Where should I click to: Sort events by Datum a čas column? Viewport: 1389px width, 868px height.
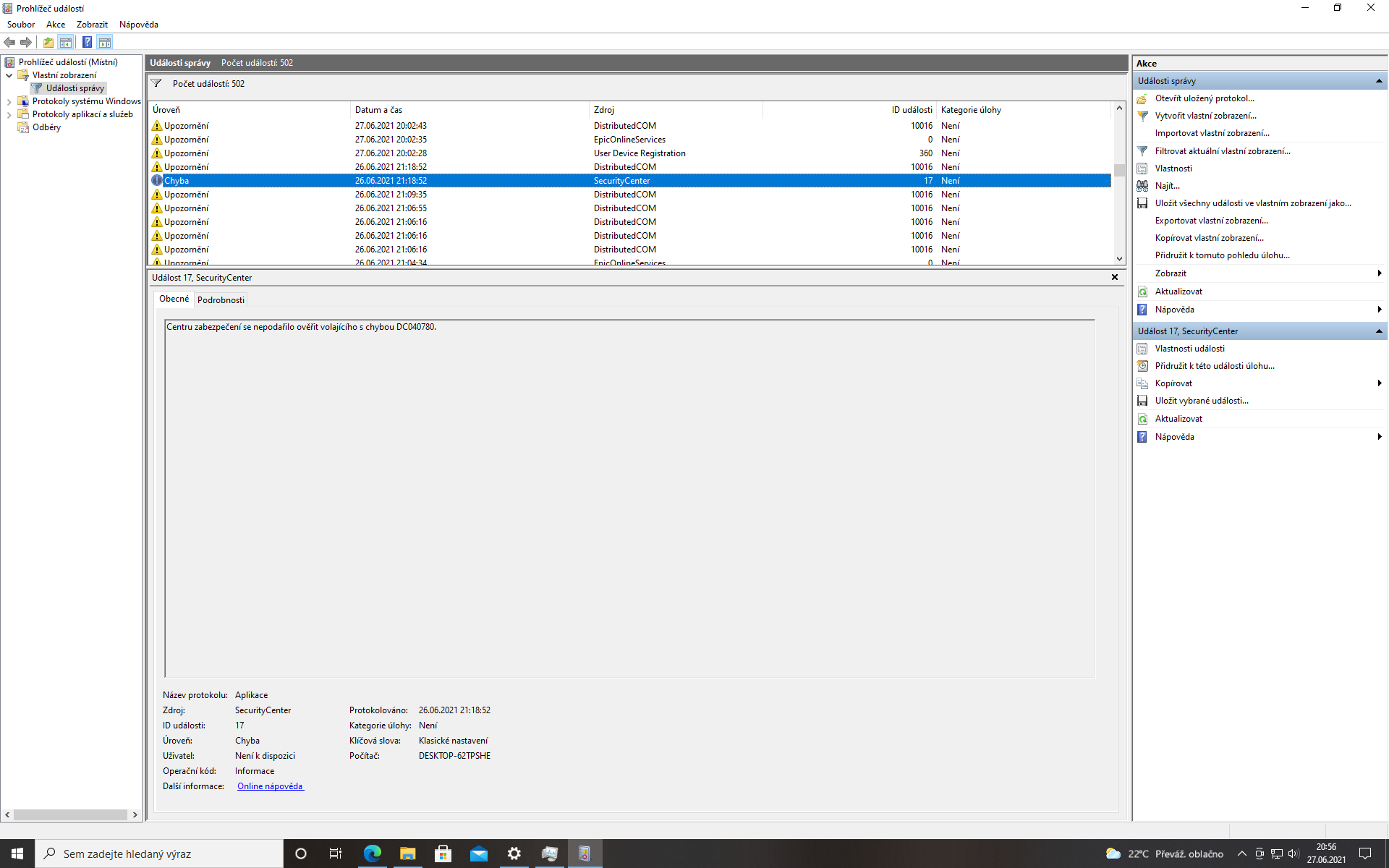click(378, 110)
